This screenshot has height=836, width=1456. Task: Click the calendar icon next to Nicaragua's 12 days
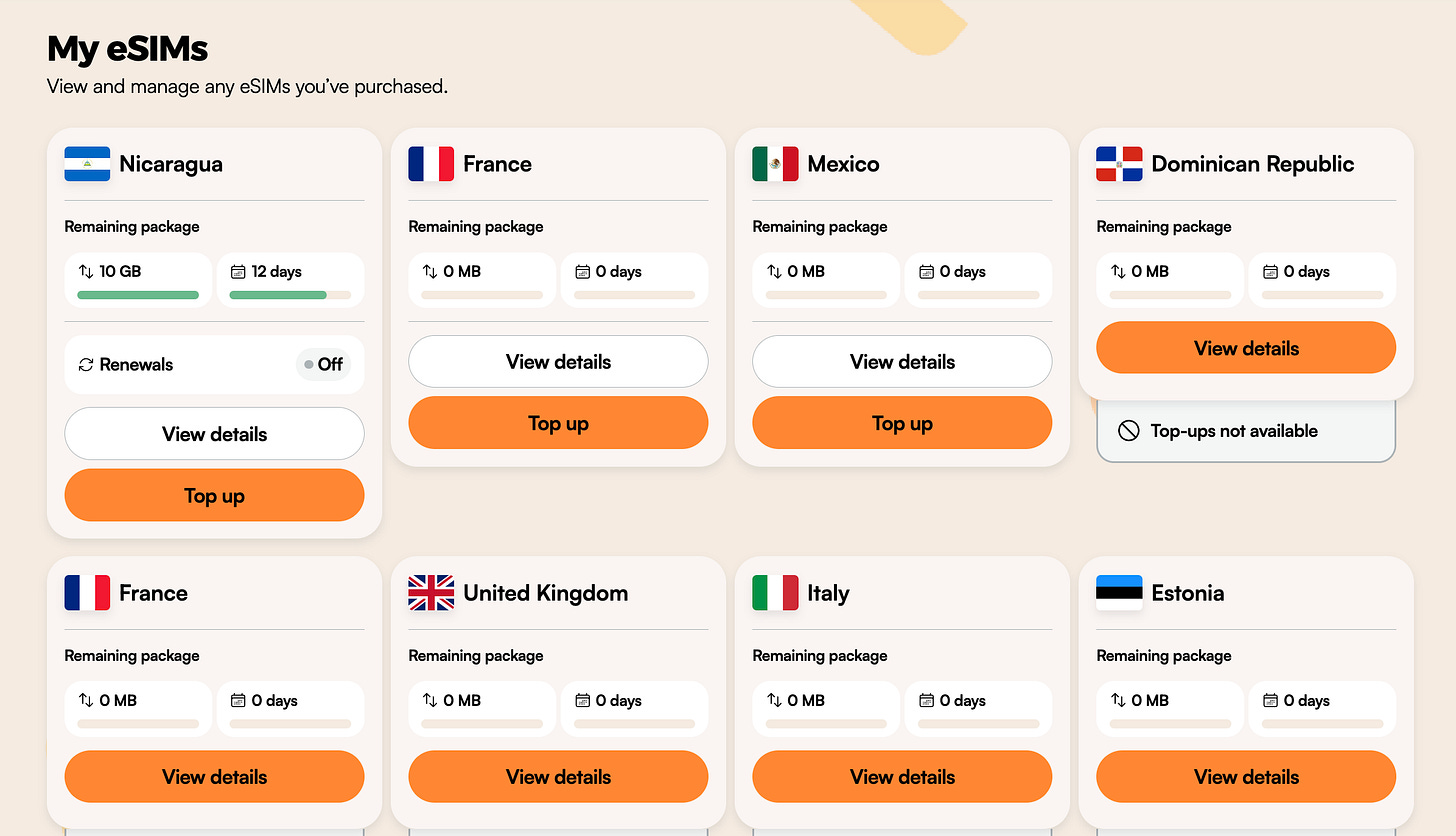[238, 271]
